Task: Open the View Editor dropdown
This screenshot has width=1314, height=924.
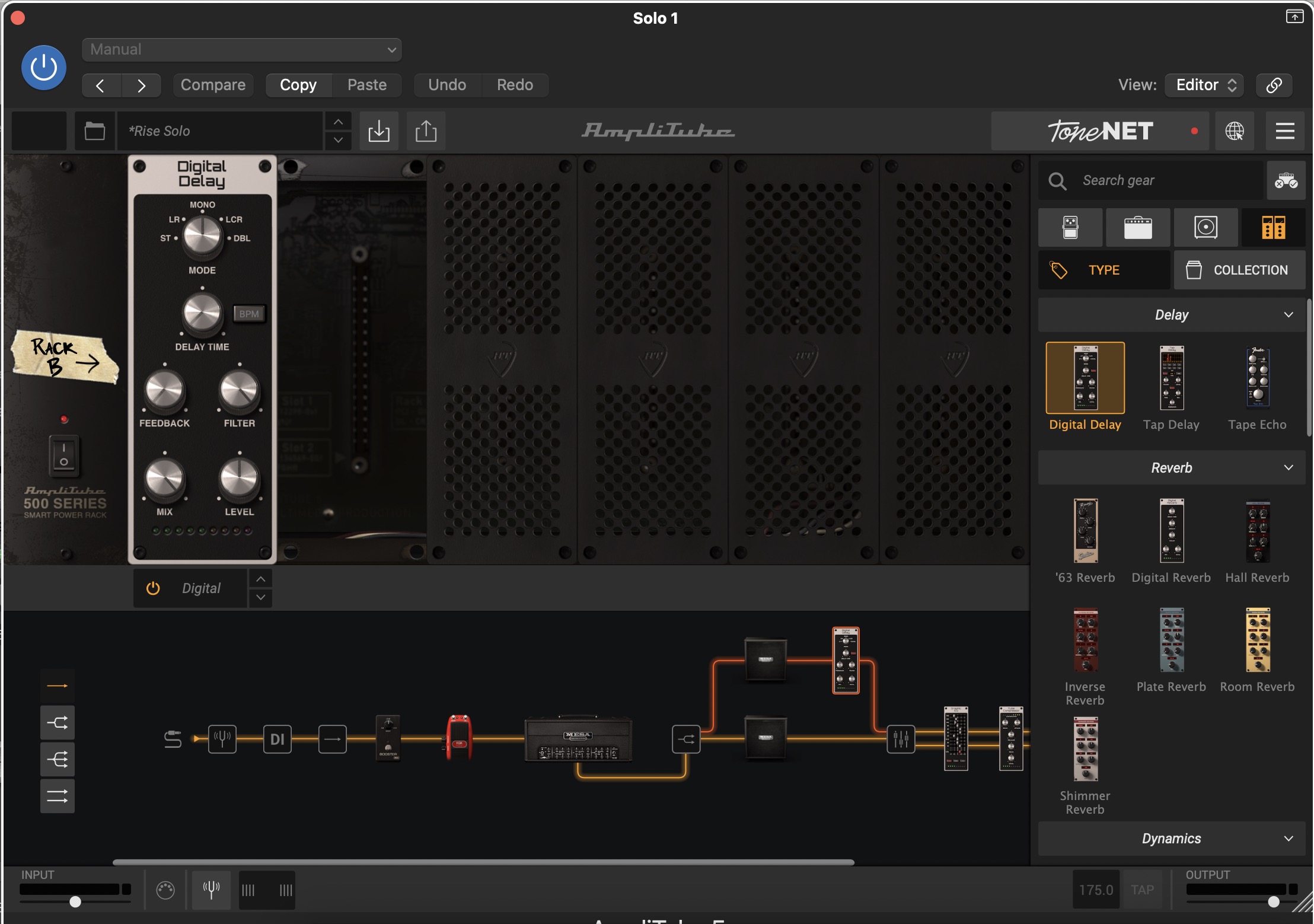Action: click(x=1204, y=85)
